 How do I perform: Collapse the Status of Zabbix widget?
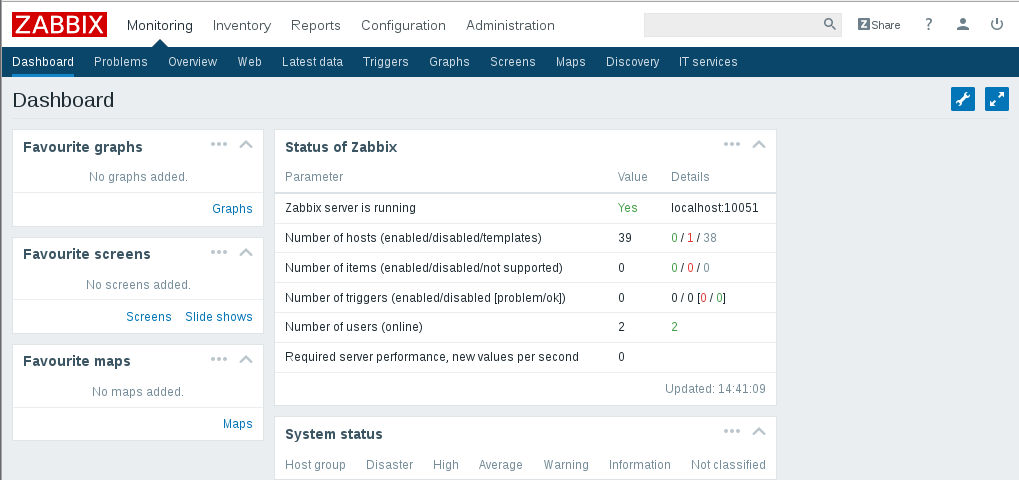coord(758,145)
